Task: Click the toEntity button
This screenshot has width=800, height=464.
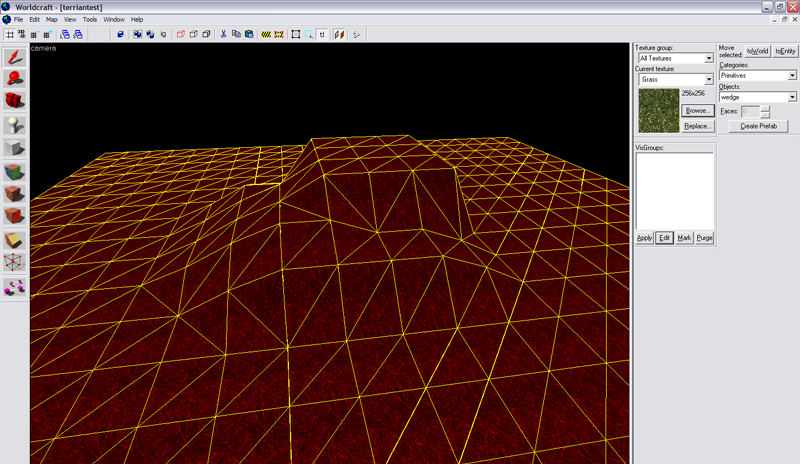Action: (785, 51)
